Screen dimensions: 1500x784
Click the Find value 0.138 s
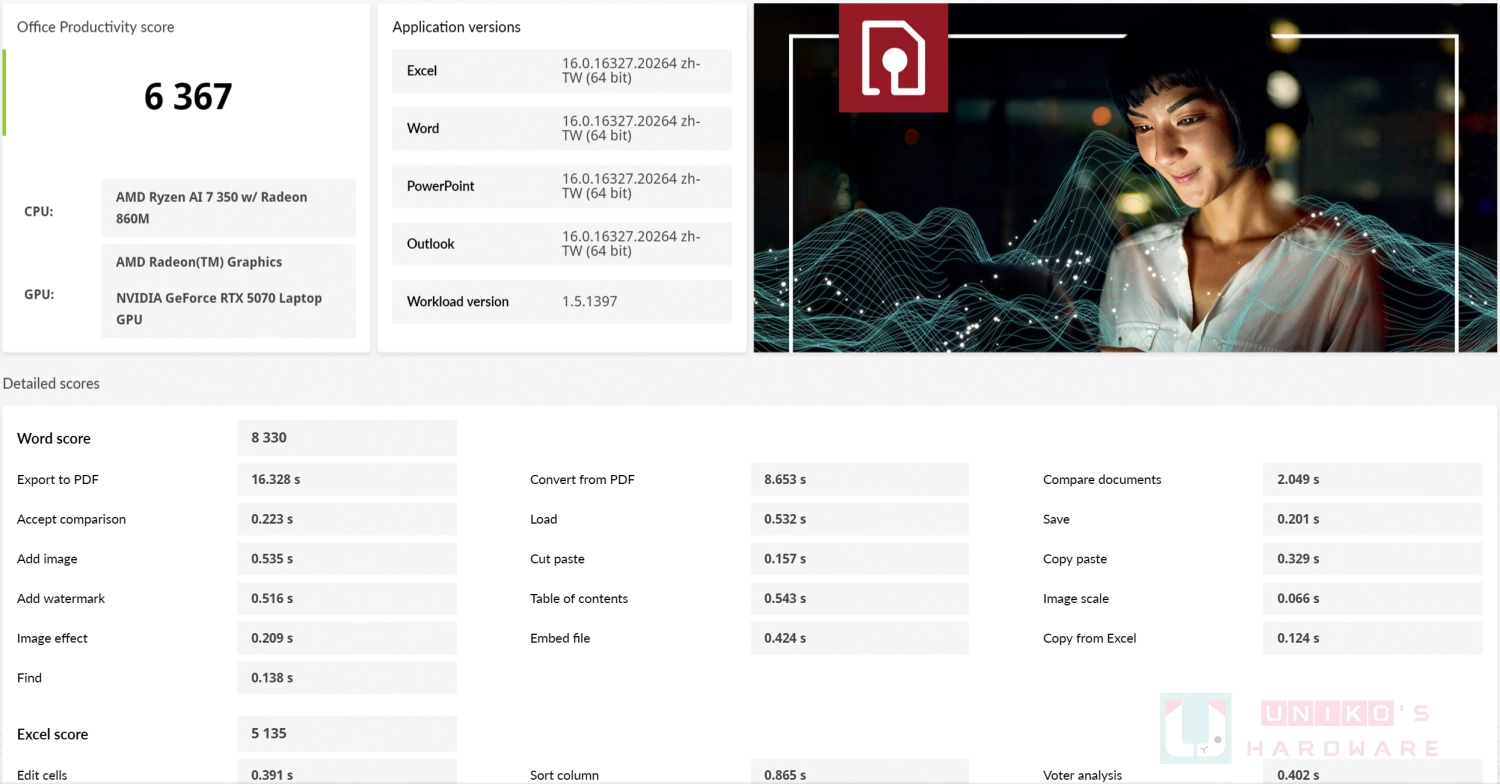[347, 678]
